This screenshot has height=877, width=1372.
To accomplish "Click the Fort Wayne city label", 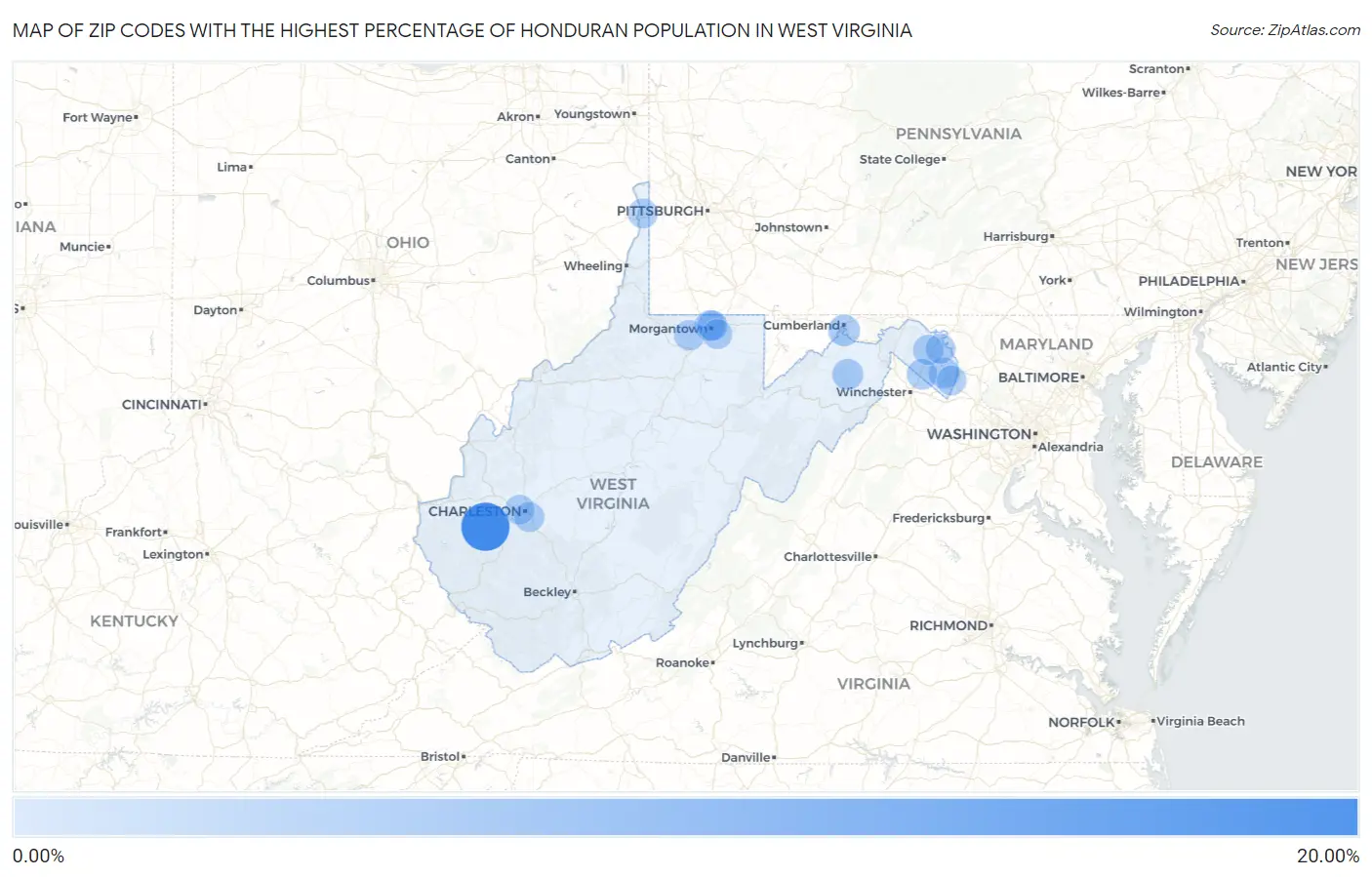I will pos(98,118).
